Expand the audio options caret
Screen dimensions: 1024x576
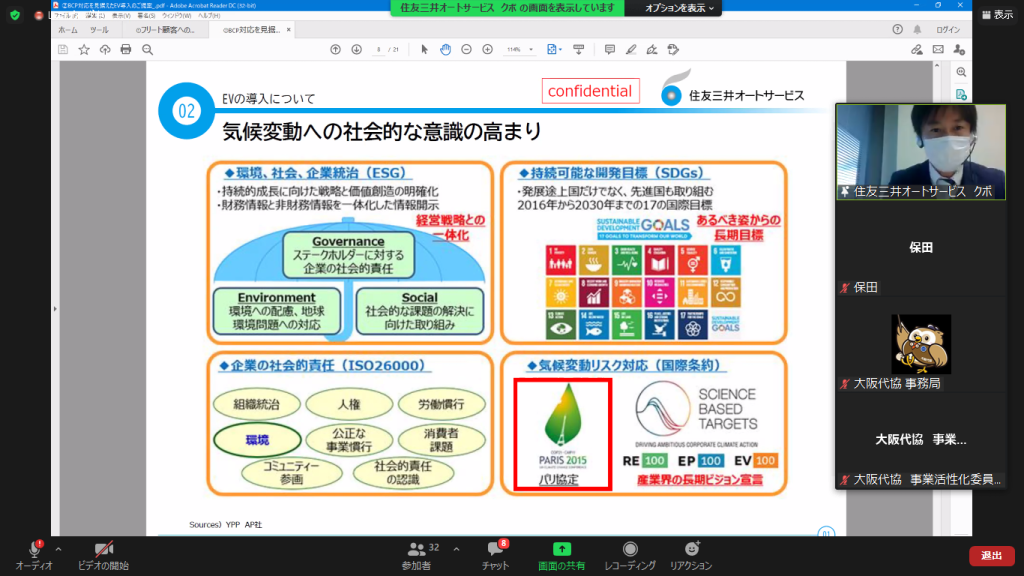pyautogui.click(x=59, y=549)
